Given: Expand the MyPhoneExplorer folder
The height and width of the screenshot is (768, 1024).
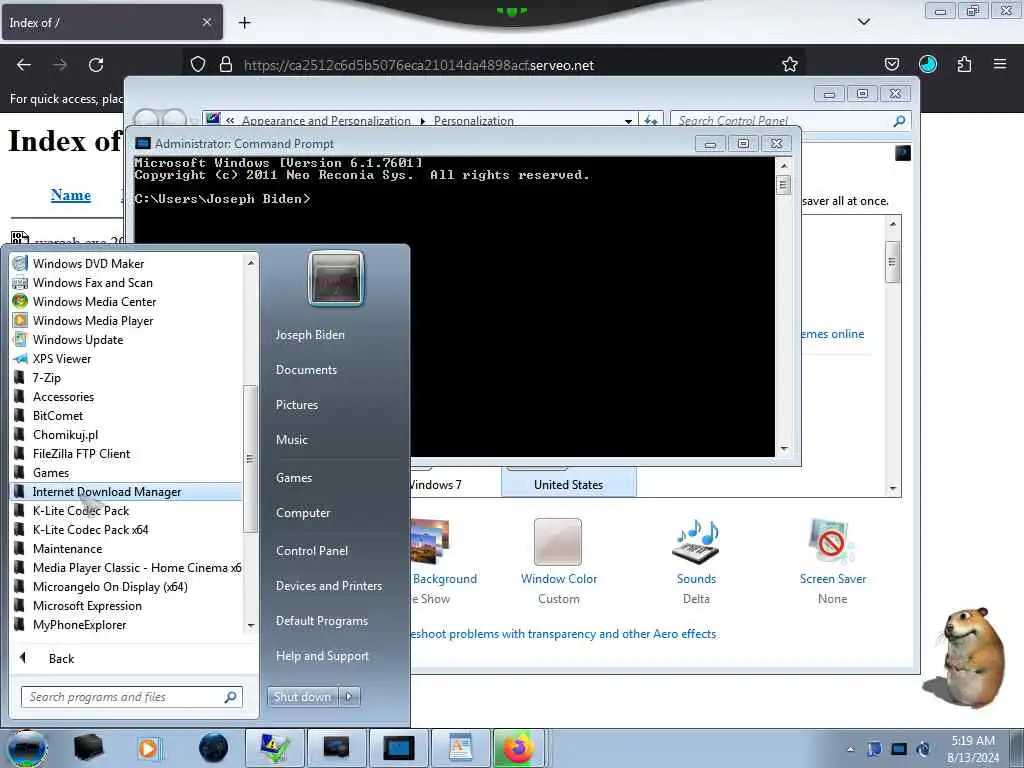Looking at the screenshot, I should (x=79, y=624).
